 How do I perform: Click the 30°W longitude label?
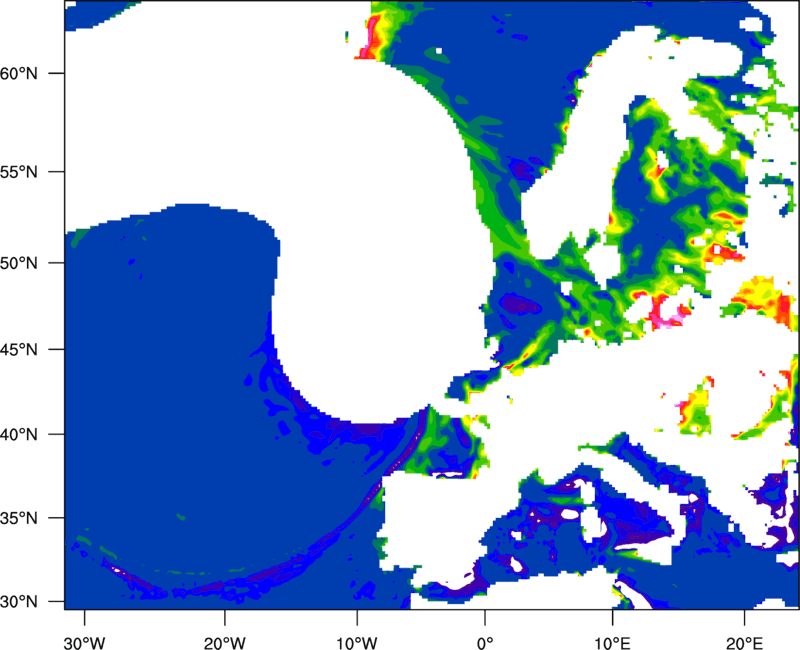84,643
